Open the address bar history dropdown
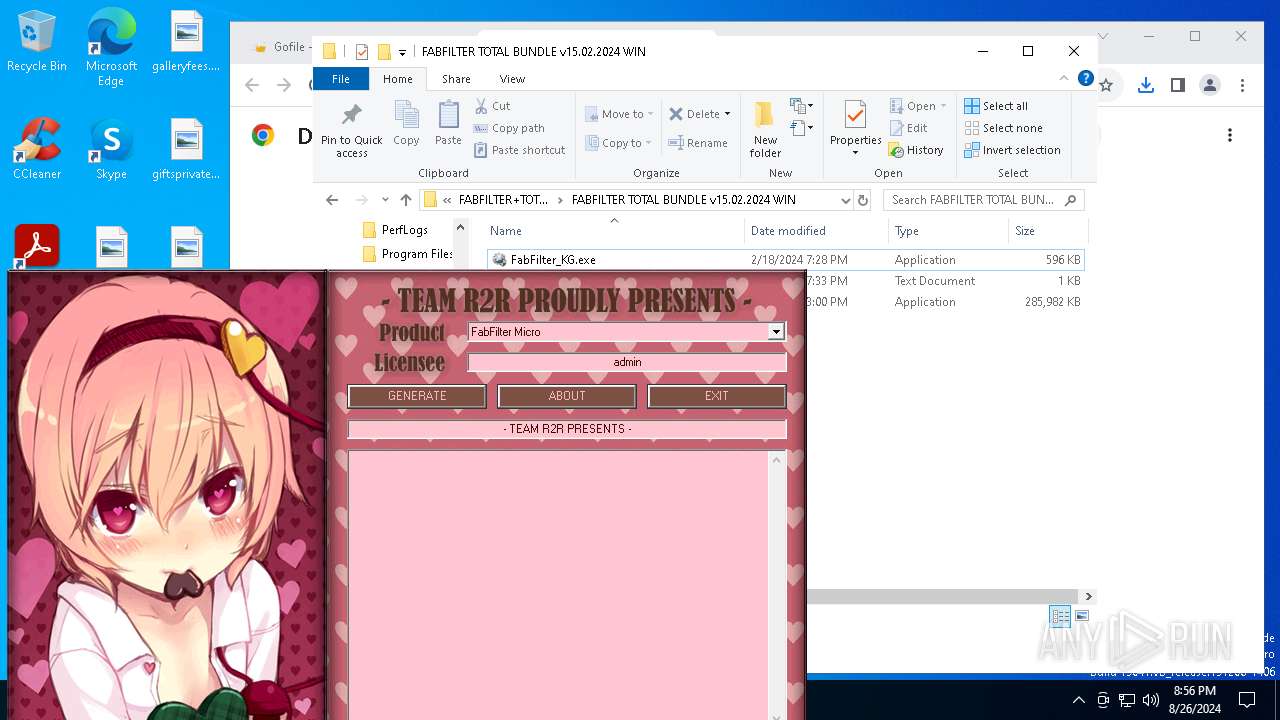This screenshot has width=1280, height=720. pos(845,200)
